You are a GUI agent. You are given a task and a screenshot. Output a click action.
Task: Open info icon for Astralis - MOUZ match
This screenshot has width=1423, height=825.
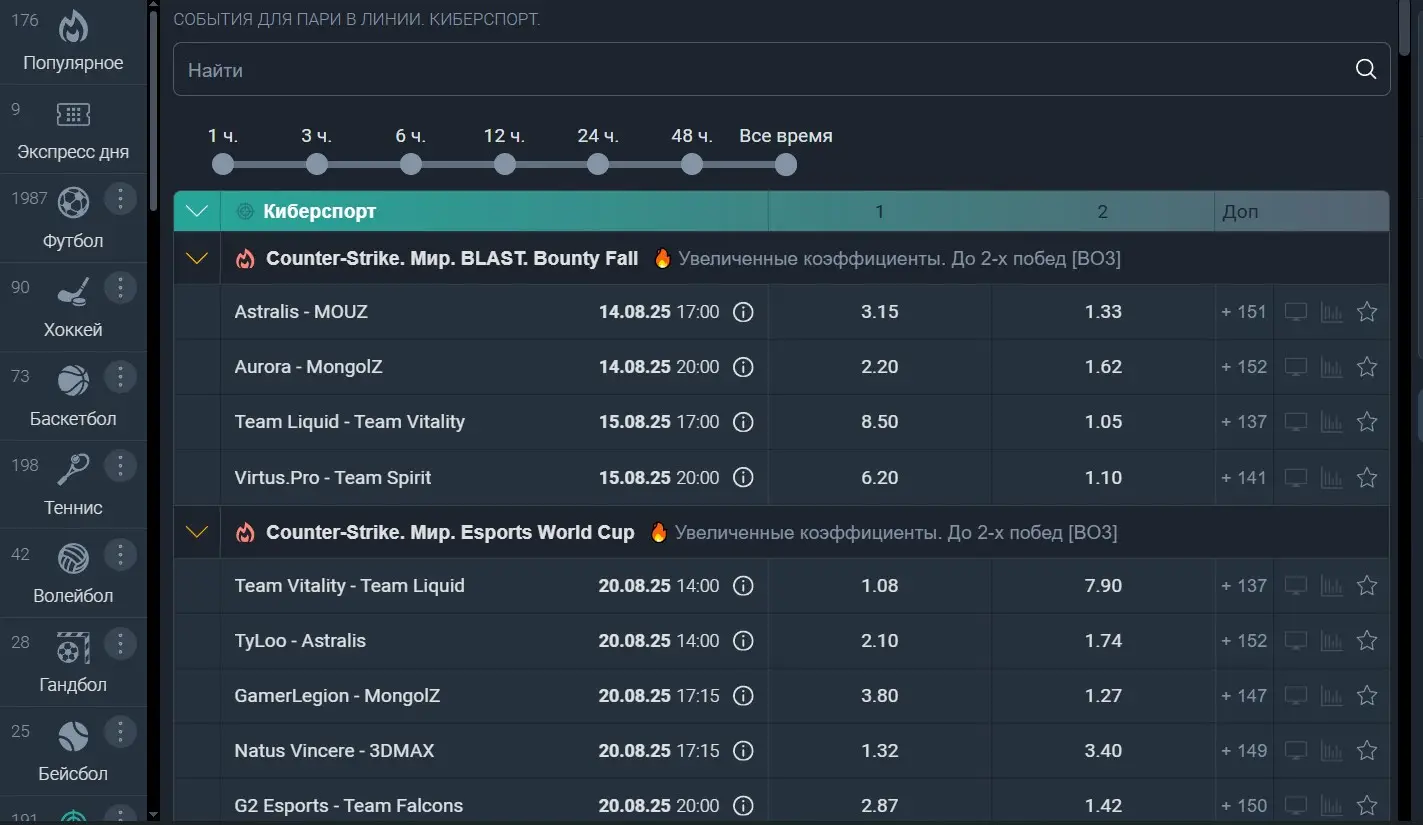[743, 312]
